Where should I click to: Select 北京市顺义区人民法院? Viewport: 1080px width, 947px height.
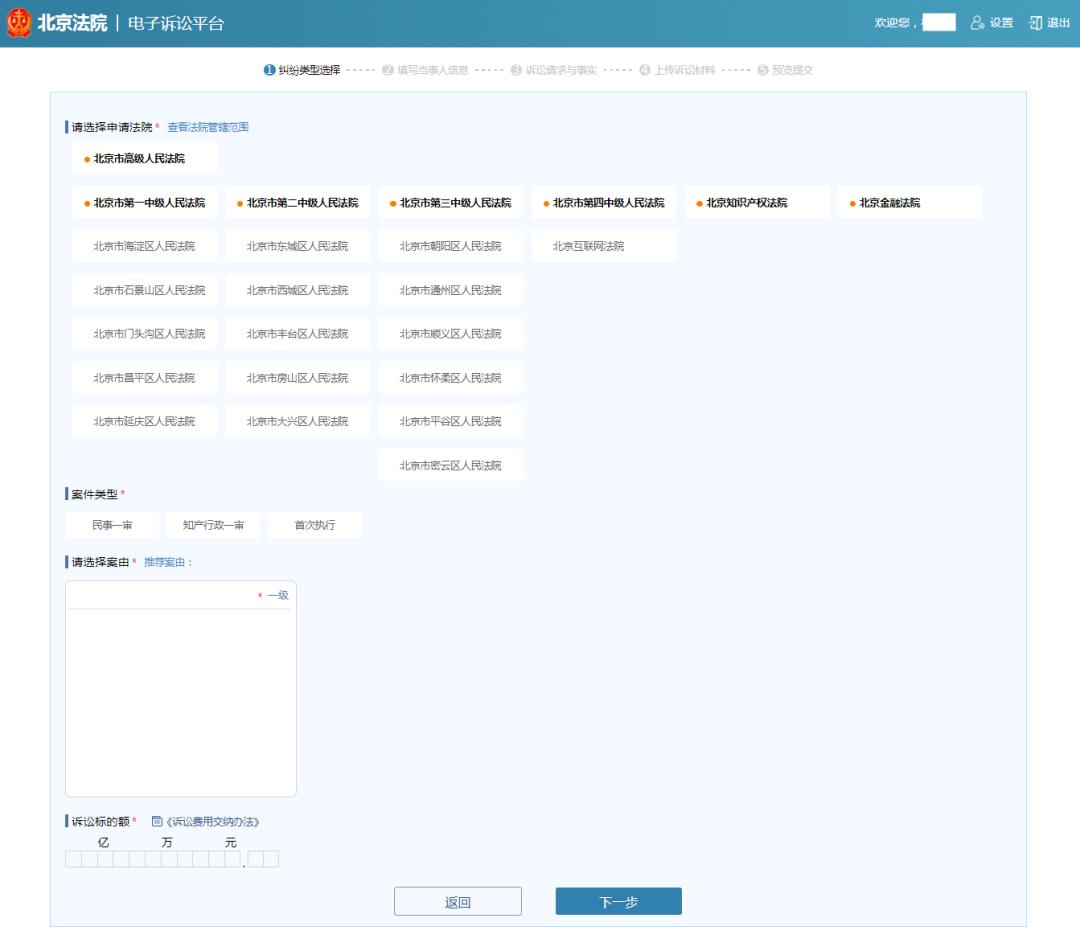(x=450, y=333)
